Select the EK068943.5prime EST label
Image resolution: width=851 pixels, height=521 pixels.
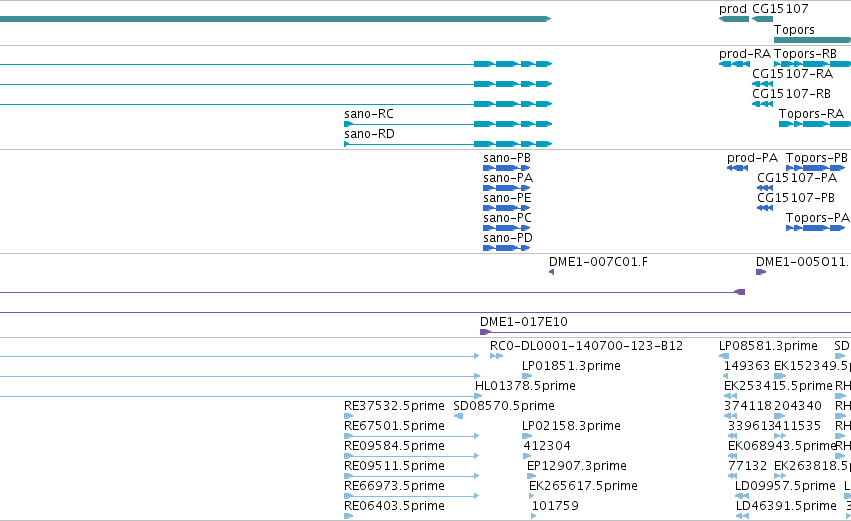click(782, 446)
